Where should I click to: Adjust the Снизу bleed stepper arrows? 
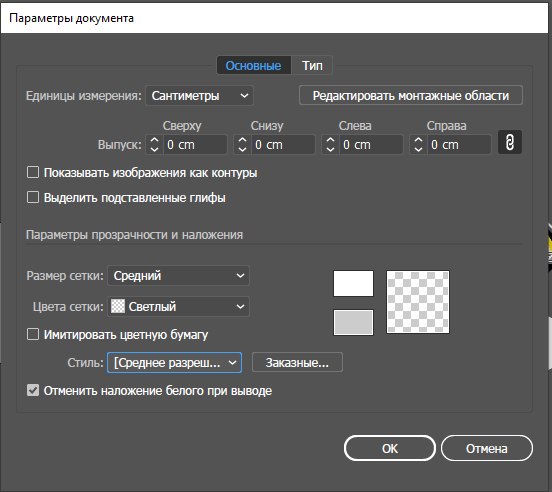[x=242, y=145]
